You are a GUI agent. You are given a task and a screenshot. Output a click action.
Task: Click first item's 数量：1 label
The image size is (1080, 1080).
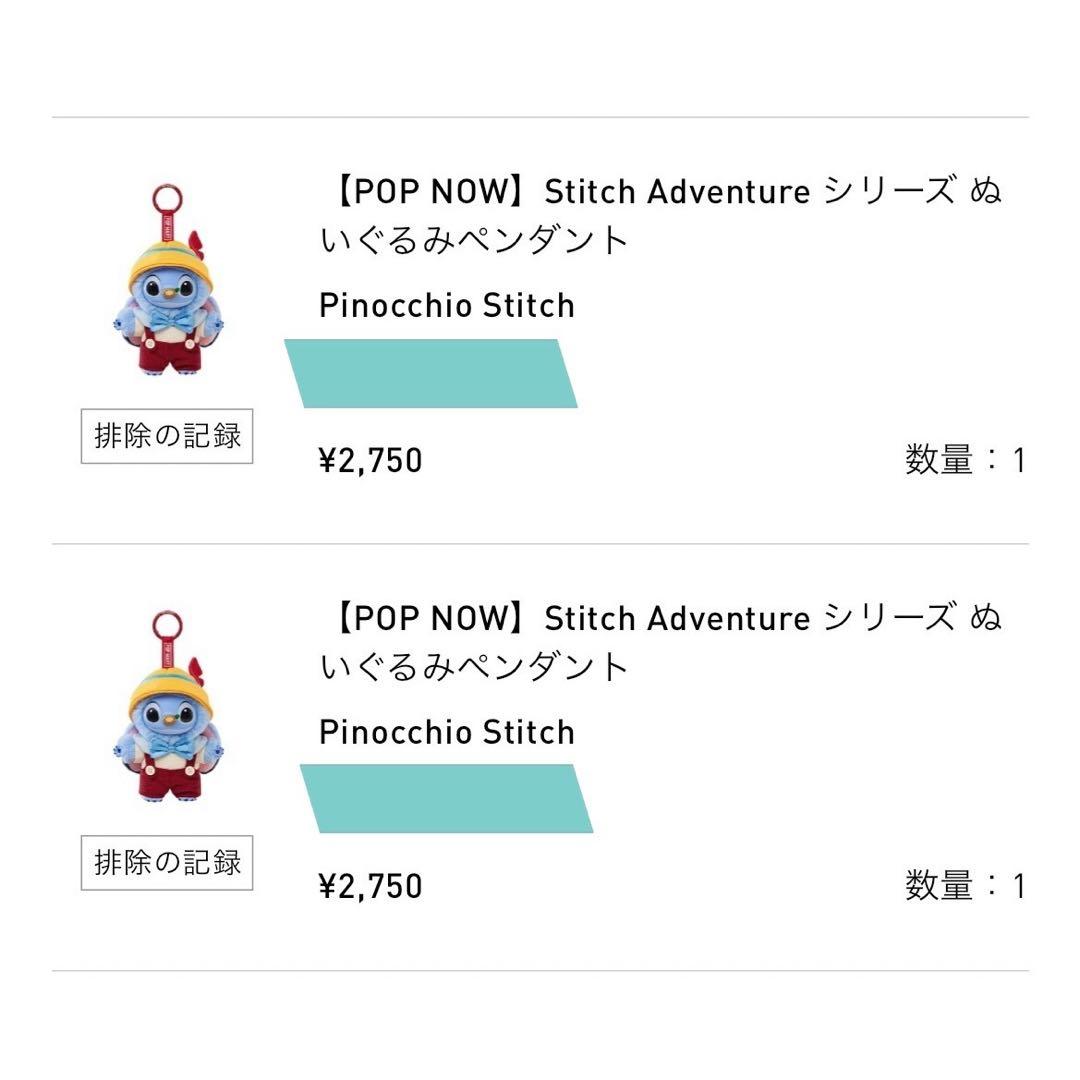pyautogui.click(x=965, y=459)
